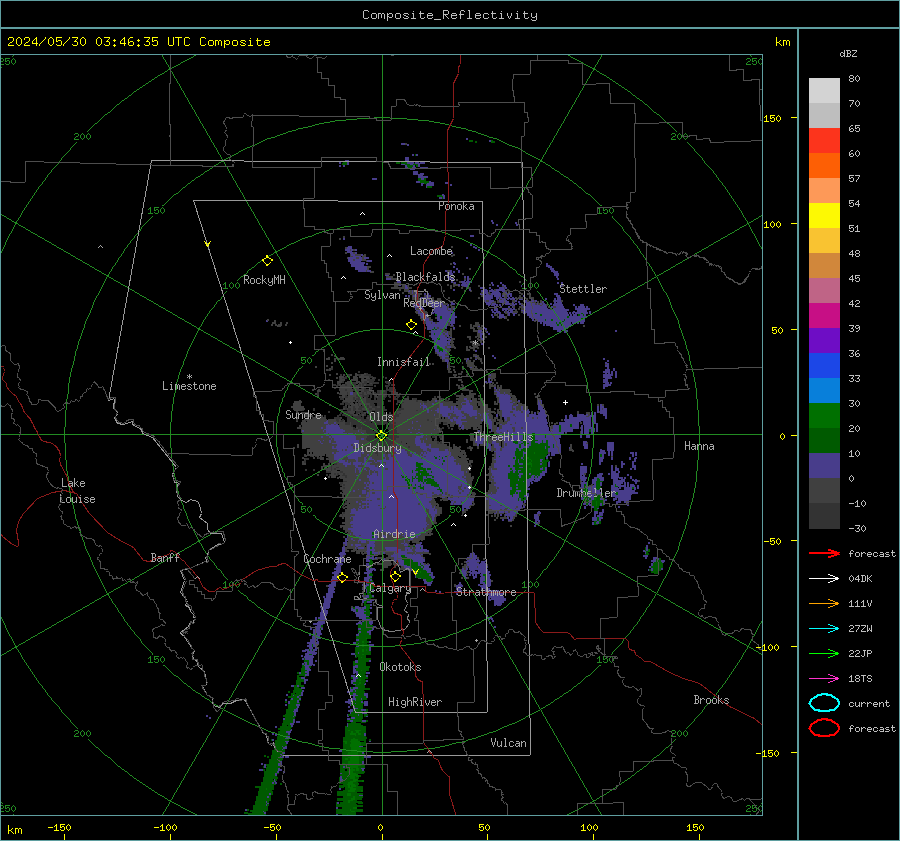Click the 04DK legend label
The height and width of the screenshot is (841, 900).
[860, 579]
